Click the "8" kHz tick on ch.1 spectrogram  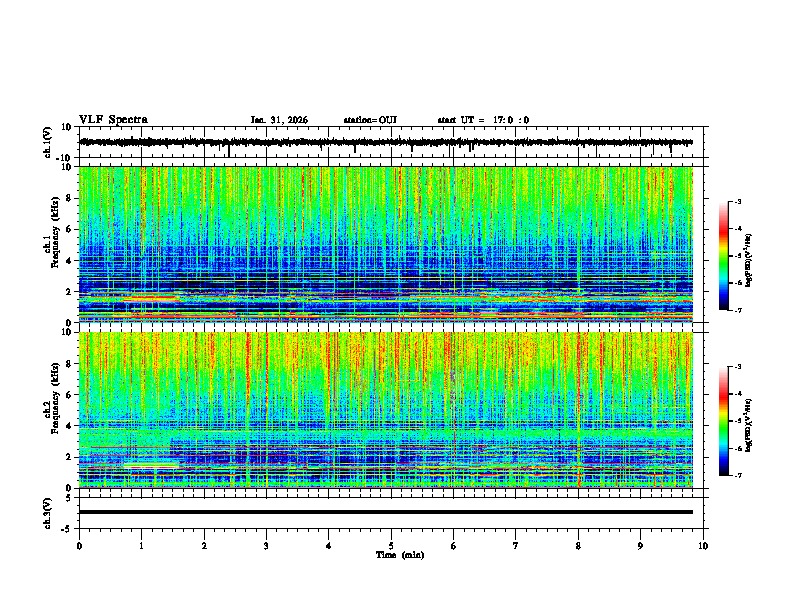pyautogui.click(x=69, y=198)
